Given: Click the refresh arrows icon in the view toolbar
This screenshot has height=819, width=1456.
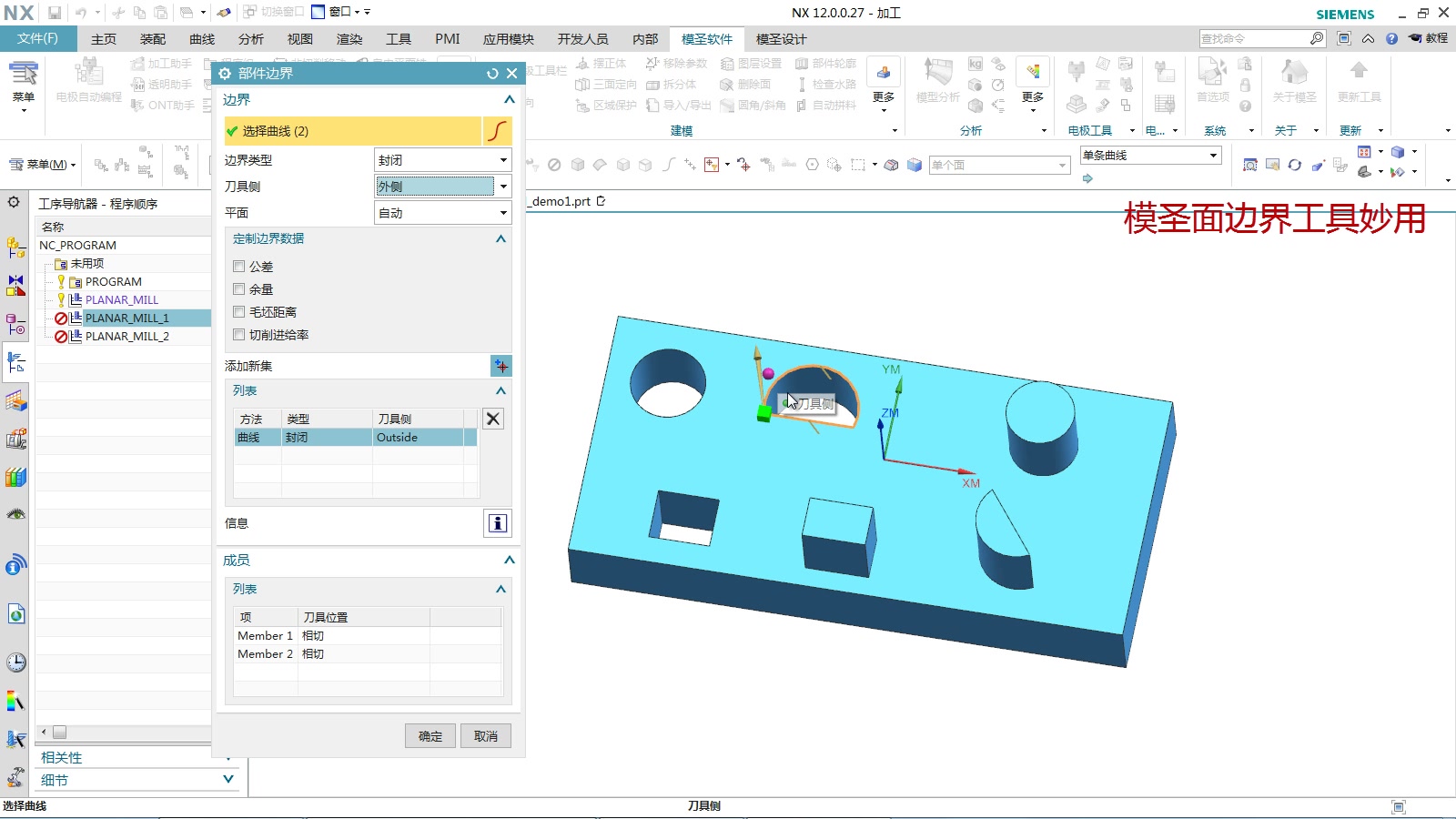Looking at the screenshot, I should (1294, 165).
